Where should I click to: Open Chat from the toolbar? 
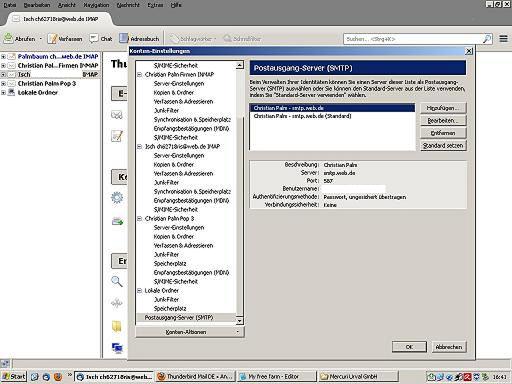coord(101,39)
